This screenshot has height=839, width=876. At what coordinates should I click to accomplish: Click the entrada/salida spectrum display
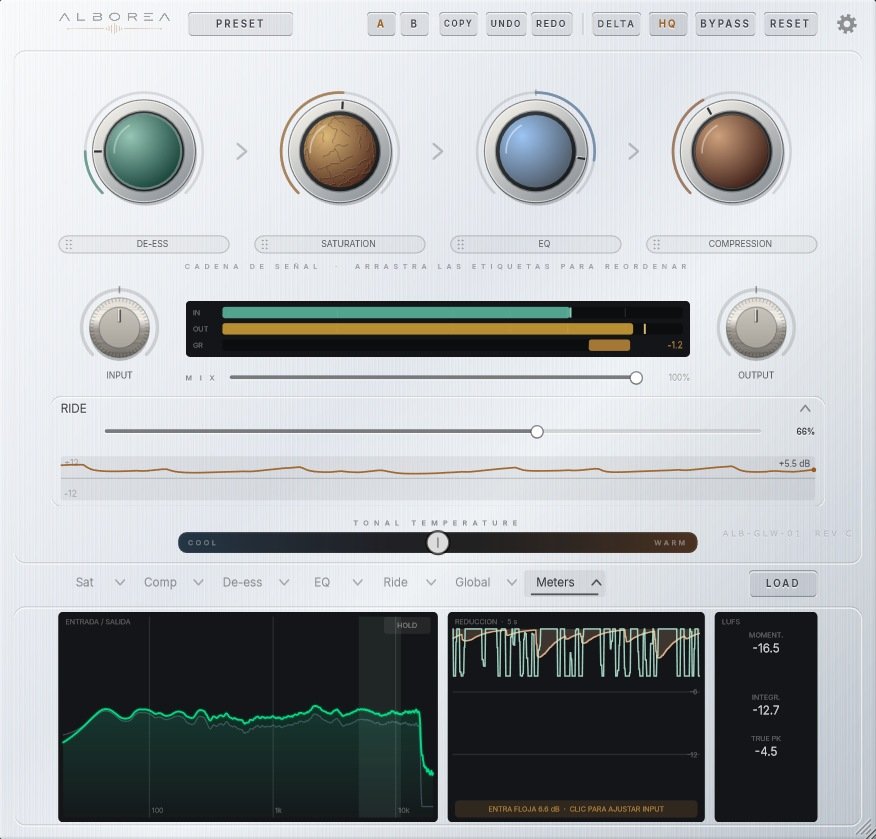248,717
